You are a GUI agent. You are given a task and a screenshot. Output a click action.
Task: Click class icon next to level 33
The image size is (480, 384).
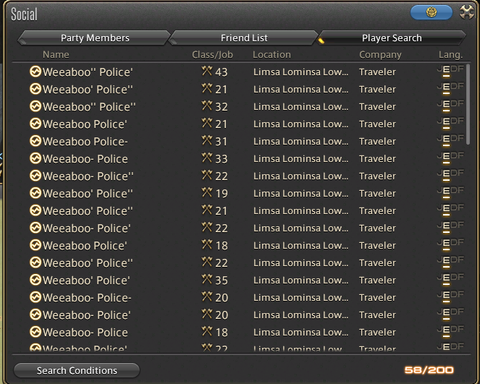coord(207,157)
